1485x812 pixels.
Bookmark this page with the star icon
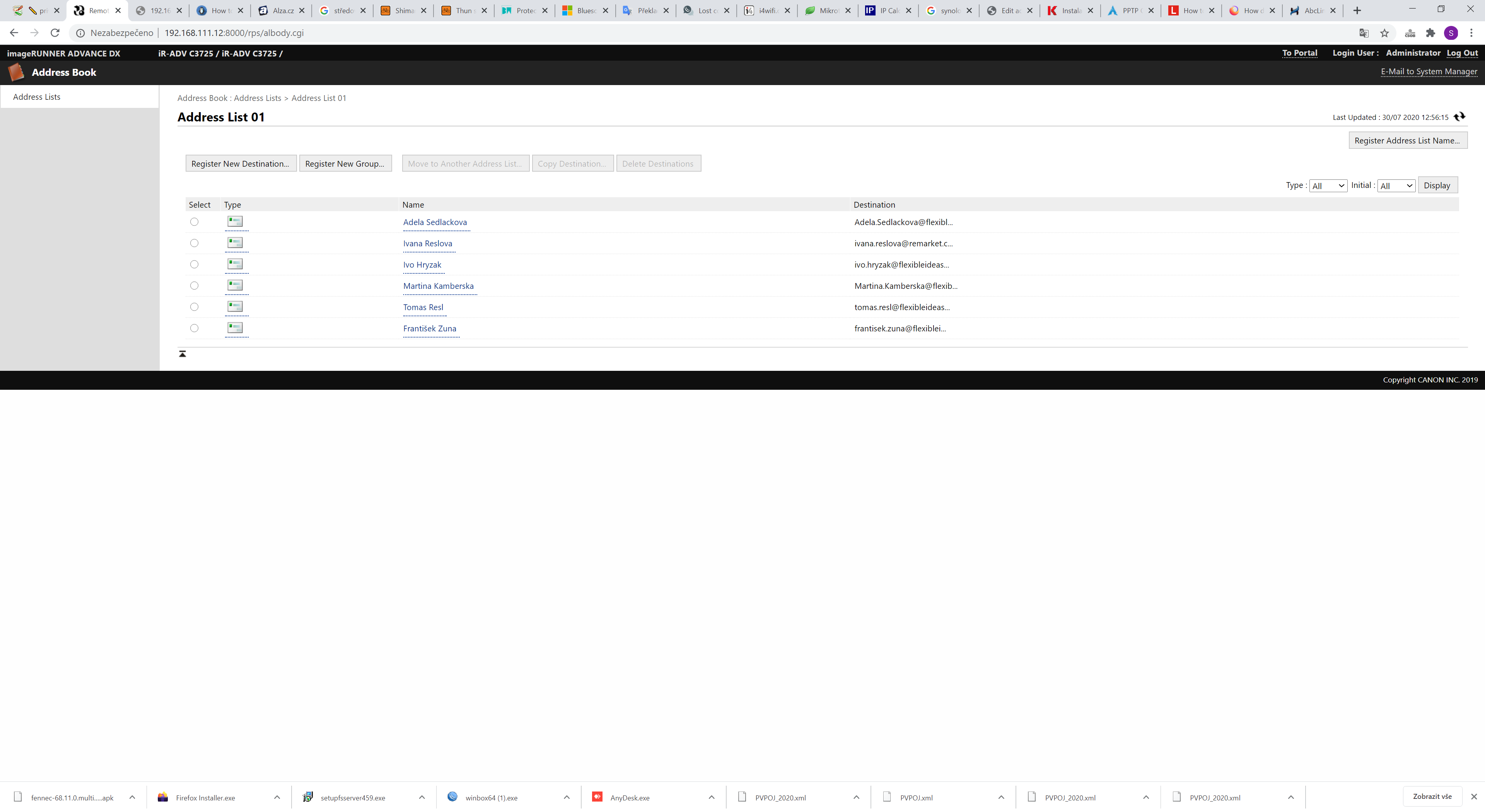pyautogui.click(x=1385, y=33)
